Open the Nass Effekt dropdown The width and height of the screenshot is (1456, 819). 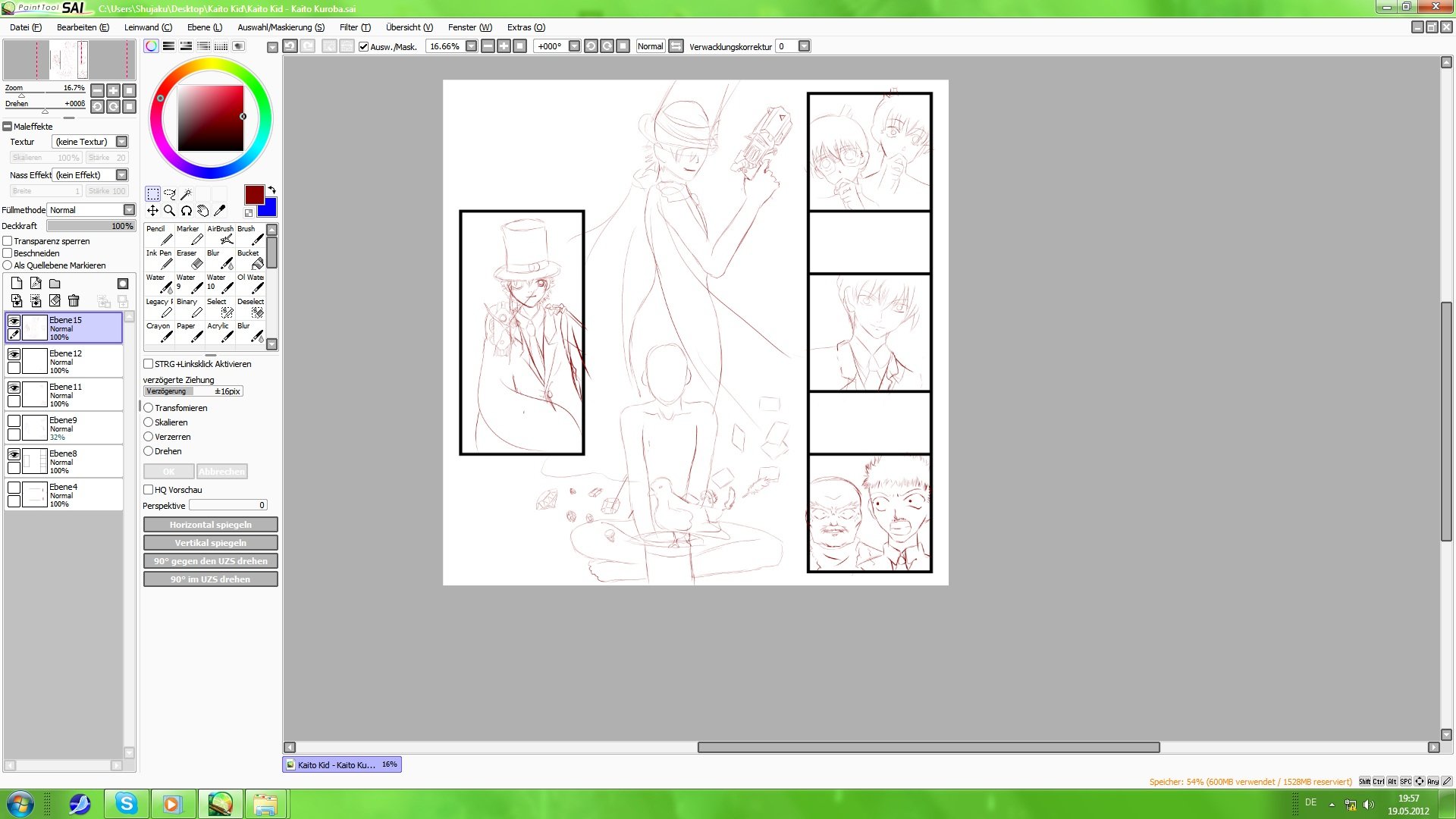coord(121,175)
